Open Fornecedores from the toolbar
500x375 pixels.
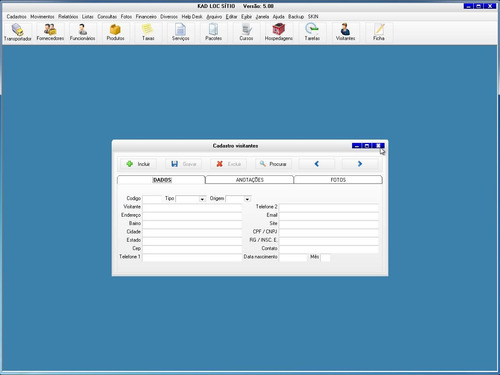pos(50,32)
